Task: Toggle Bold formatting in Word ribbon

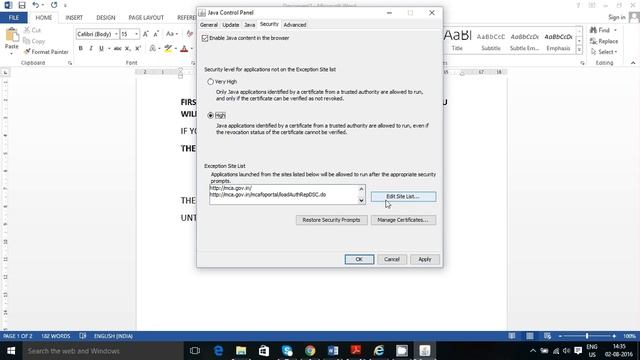Action: pyautogui.click(x=80, y=49)
